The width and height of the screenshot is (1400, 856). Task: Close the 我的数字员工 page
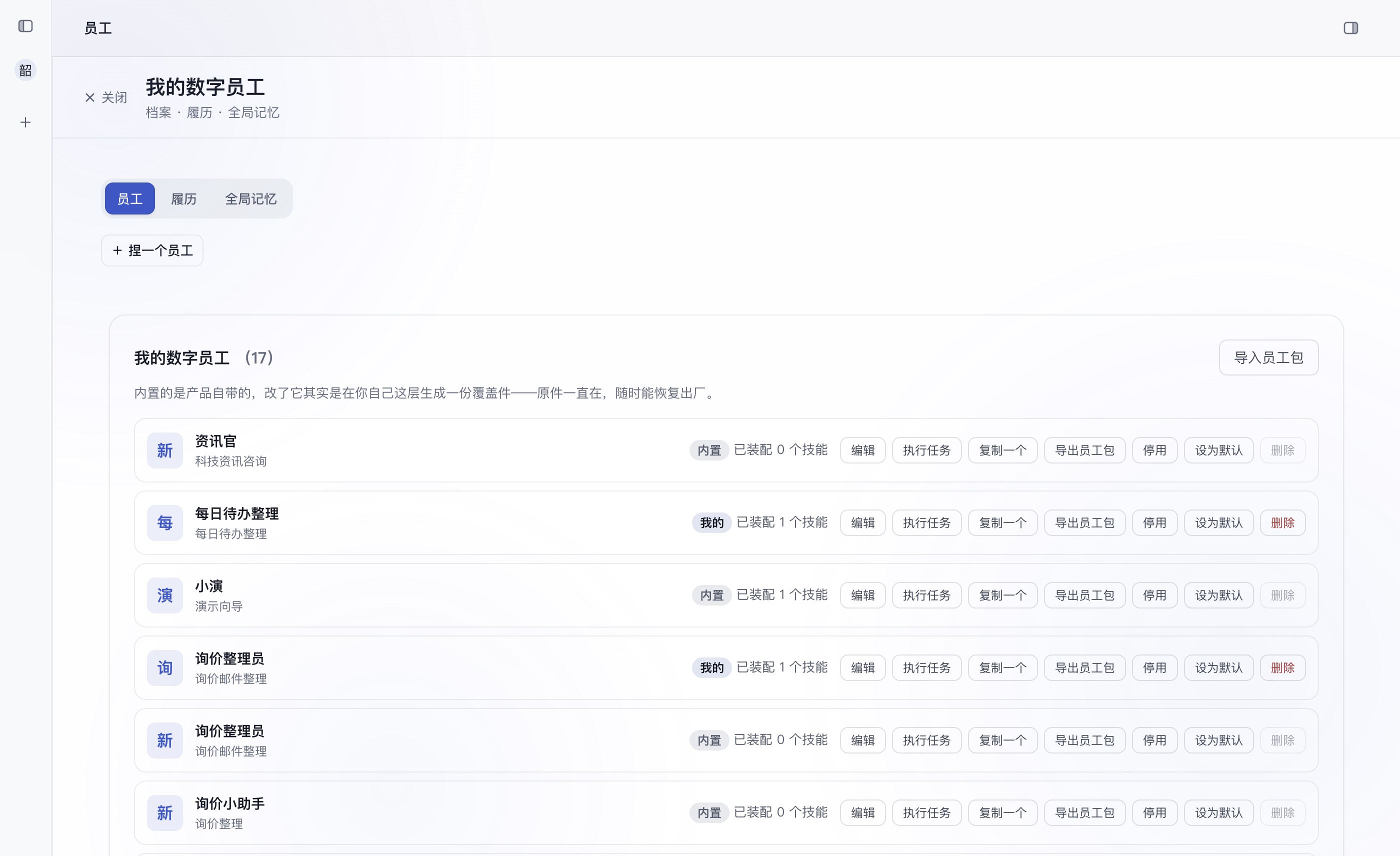click(106, 97)
